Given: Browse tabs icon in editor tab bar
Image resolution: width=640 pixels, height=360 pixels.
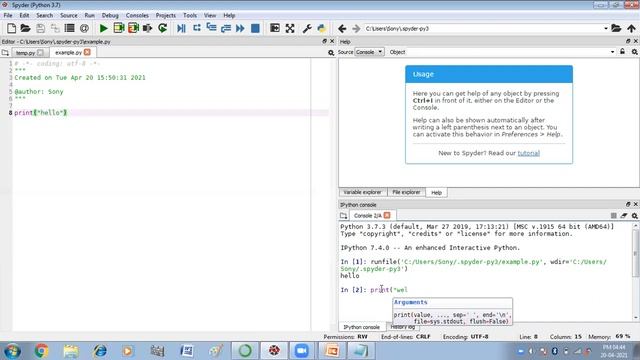Looking at the screenshot, I should point(5,53).
